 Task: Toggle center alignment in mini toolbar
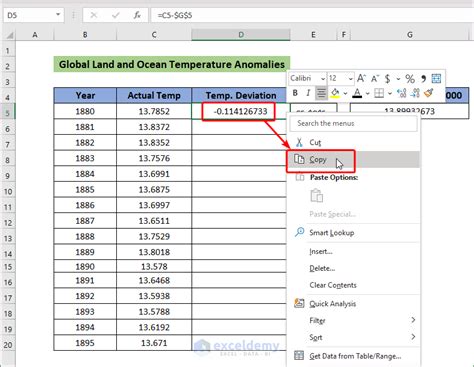(x=321, y=93)
